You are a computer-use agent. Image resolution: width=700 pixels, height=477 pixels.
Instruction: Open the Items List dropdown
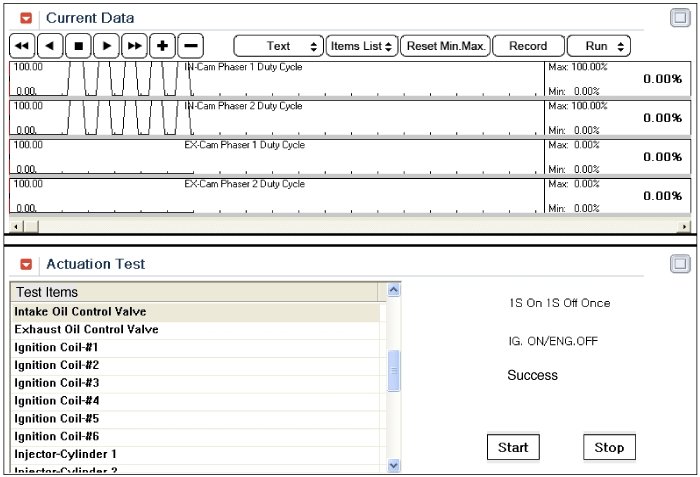pyautogui.click(x=361, y=46)
